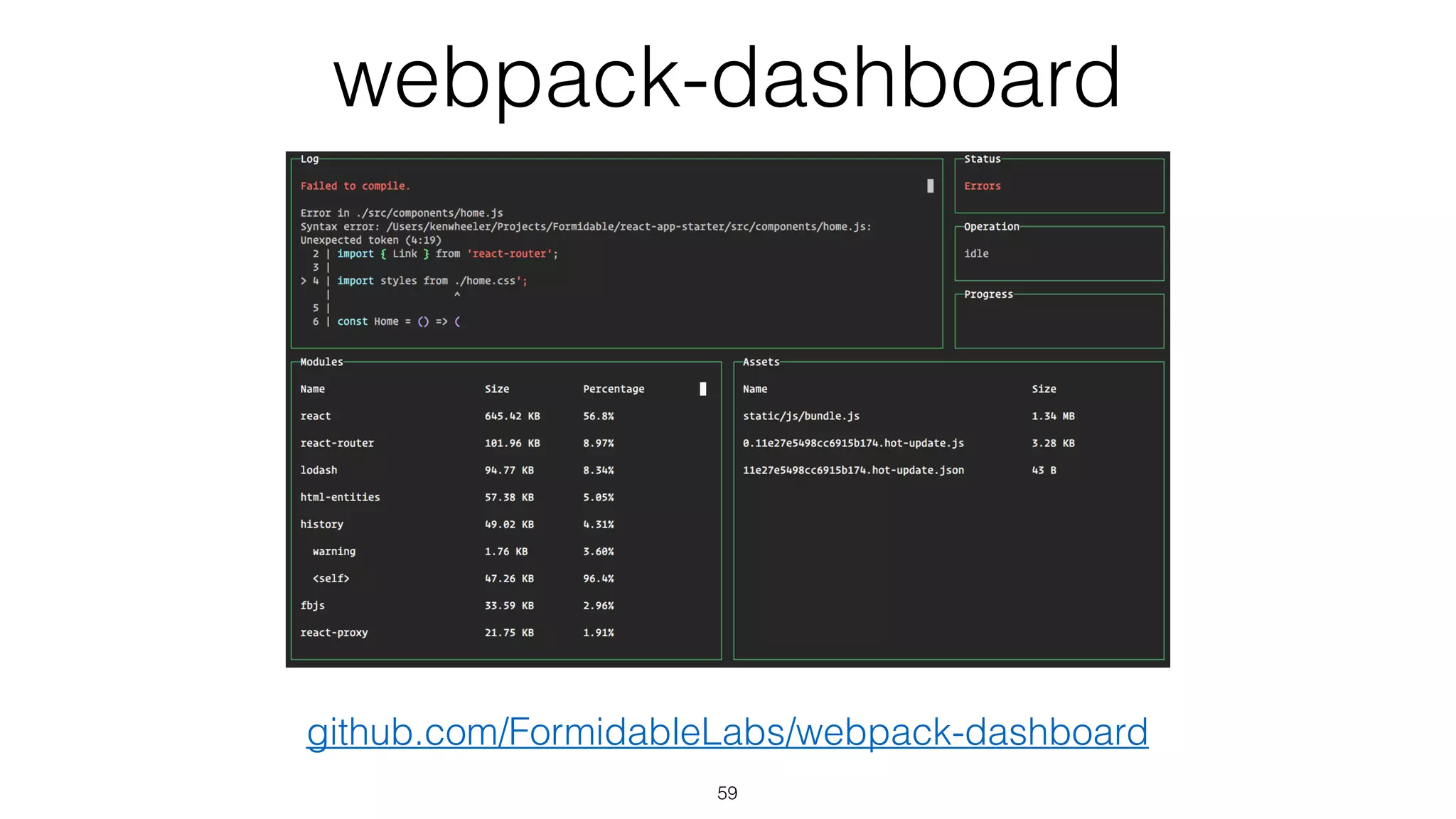Click the Assets 'Size' column header
Image resolution: width=1456 pixels, height=819 pixels.
[1044, 389]
